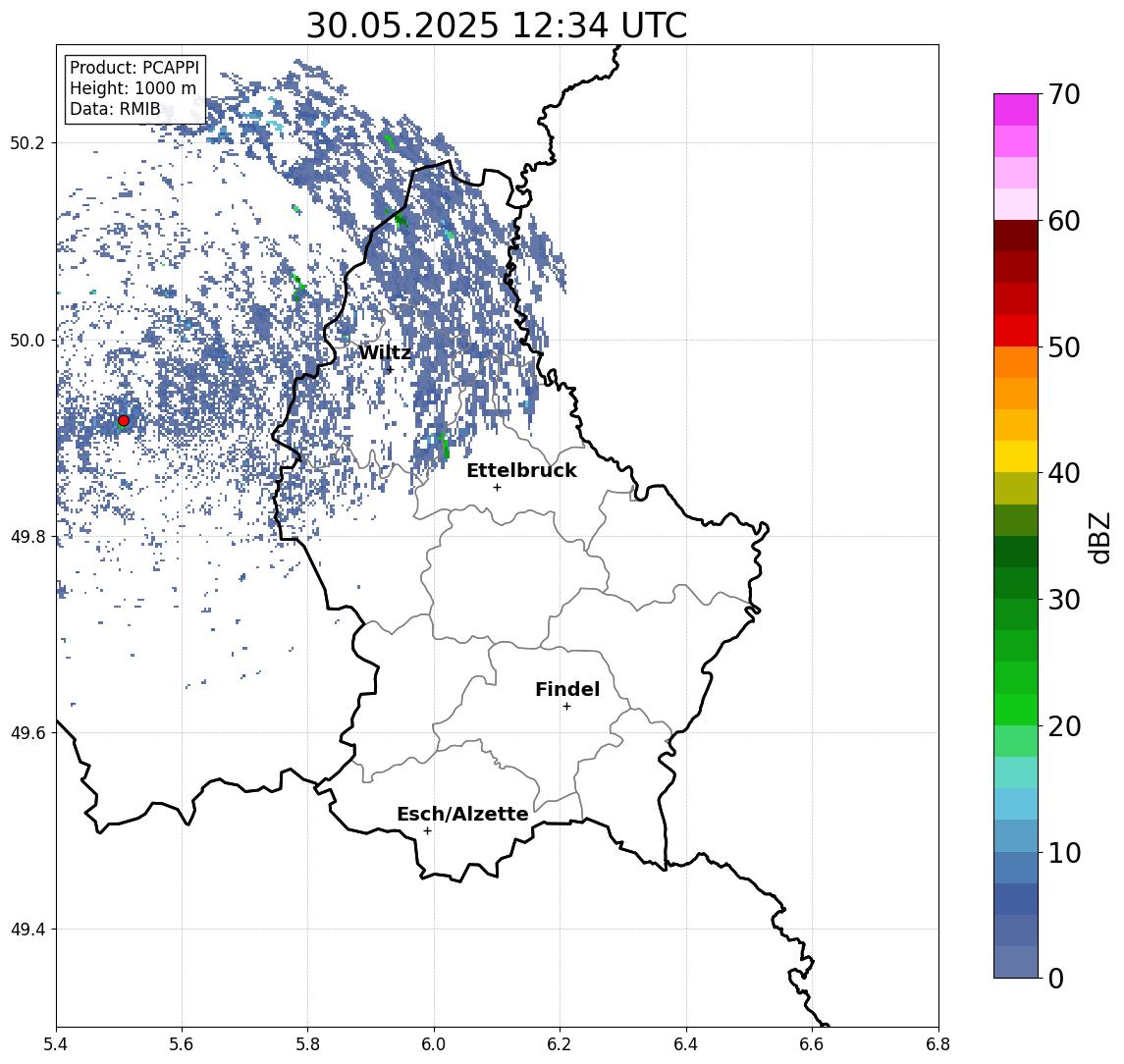Click the colorbar tick label 10

click(1064, 853)
